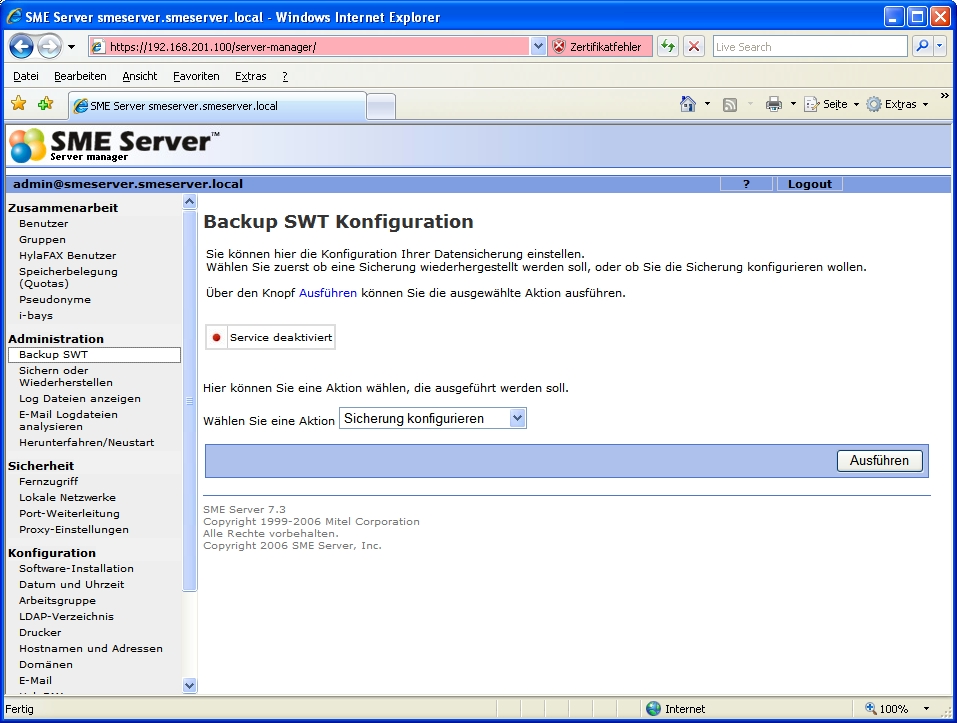The width and height of the screenshot is (957, 723).
Task: Open i-bays in sidebar
Action: [x=36, y=315]
